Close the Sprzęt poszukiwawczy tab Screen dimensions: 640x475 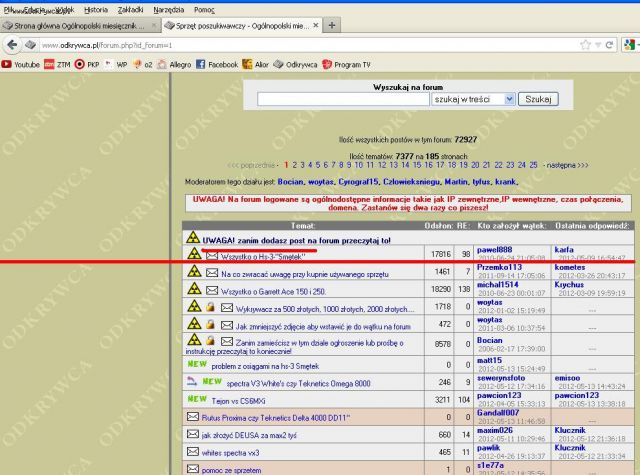pyautogui.click(x=316, y=25)
